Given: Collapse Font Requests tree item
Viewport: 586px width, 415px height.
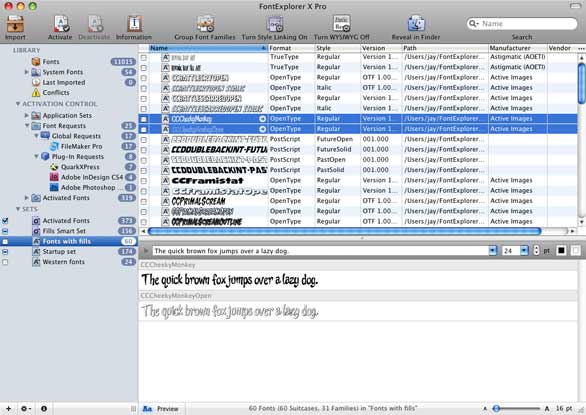Looking at the screenshot, I should coord(27,126).
